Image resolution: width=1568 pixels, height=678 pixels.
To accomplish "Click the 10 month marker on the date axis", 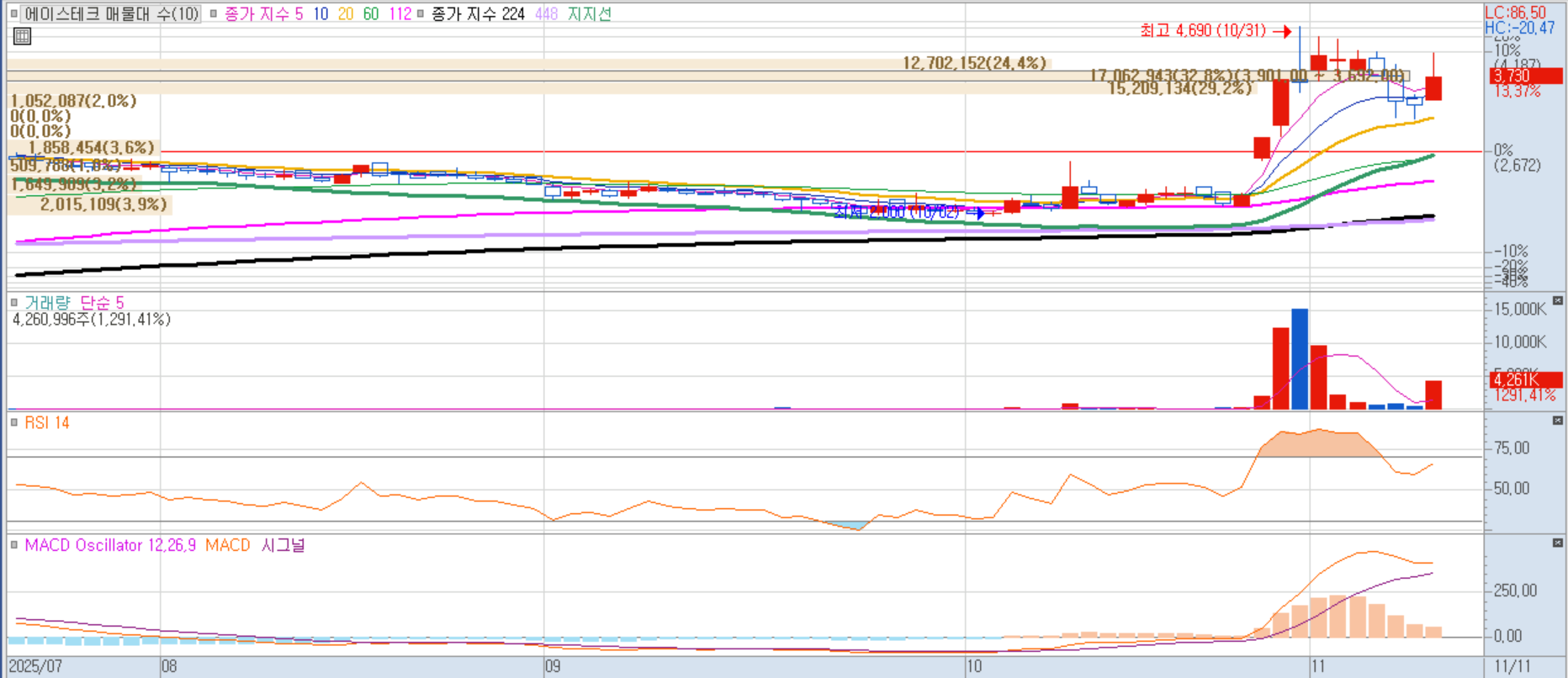I will coord(973,667).
